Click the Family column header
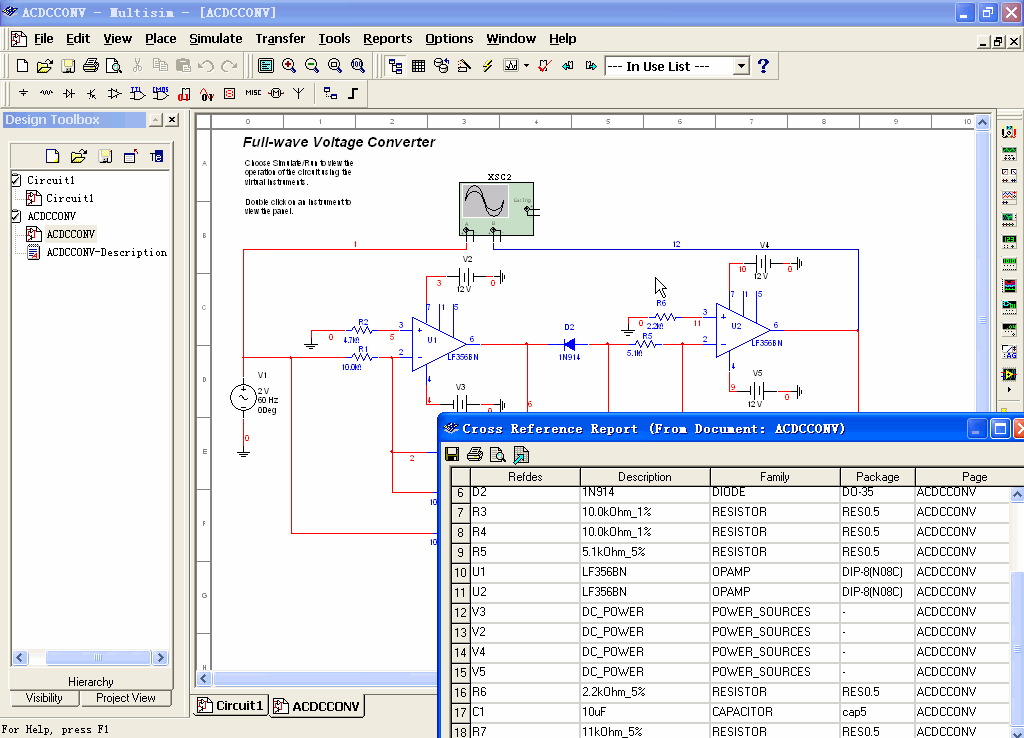1024x738 pixels. (x=775, y=477)
